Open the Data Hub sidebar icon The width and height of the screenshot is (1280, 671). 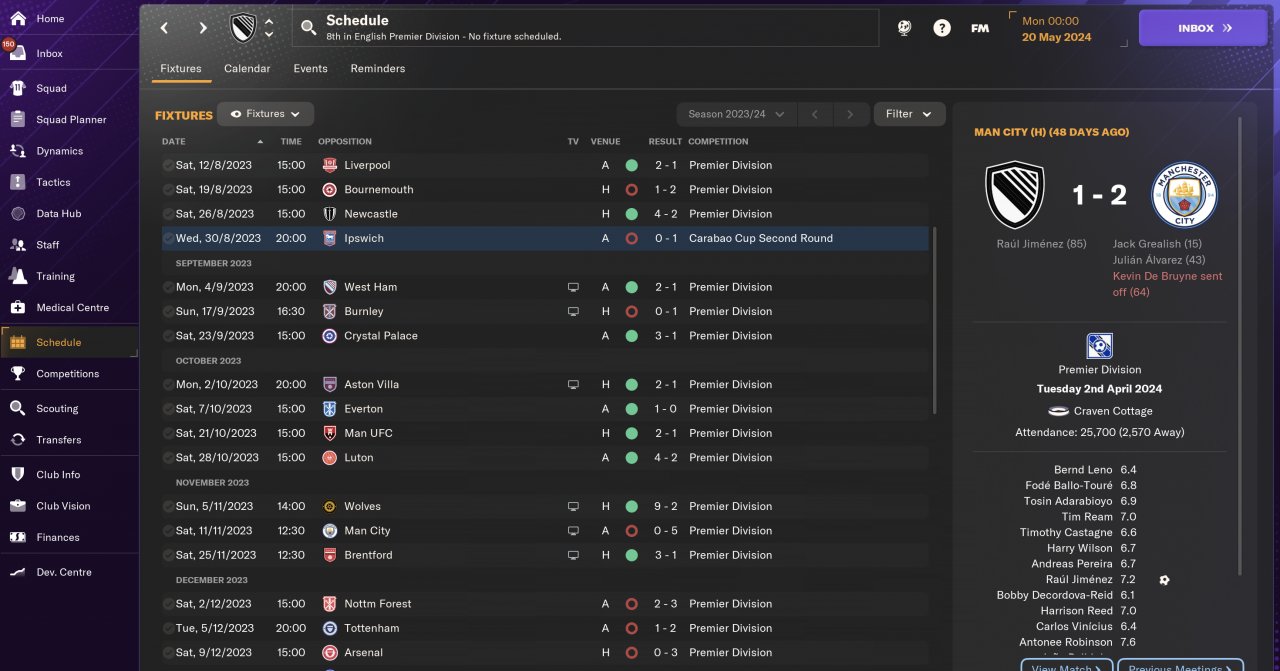point(18,214)
